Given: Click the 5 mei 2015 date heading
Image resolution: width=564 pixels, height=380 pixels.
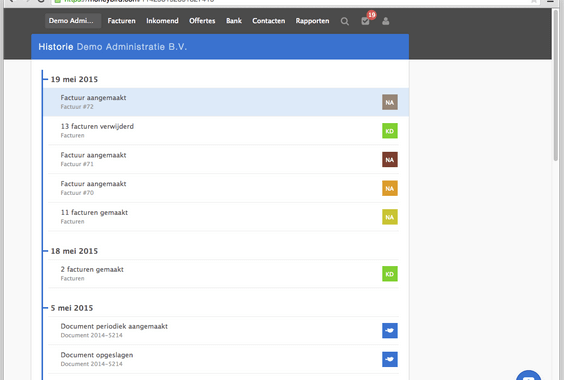Looking at the screenshot, I should pos(72,308).
